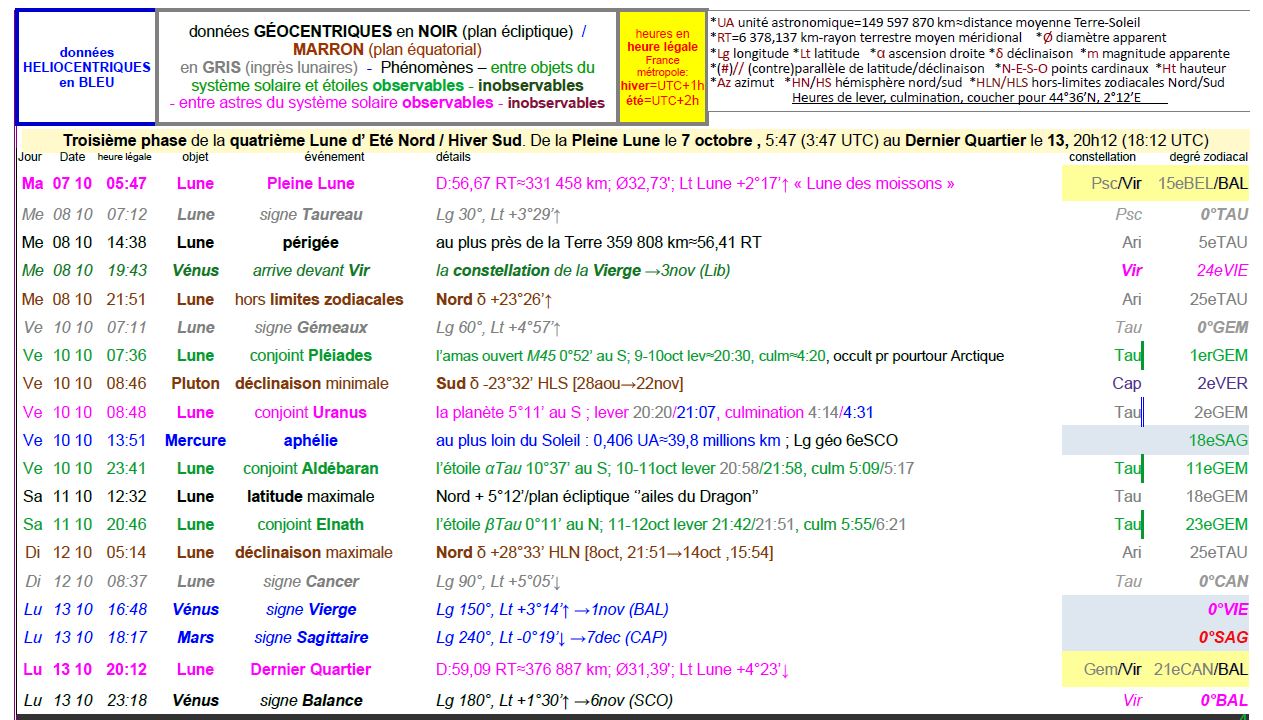Click the 'événement' column header
1263x720 pixels.
pyautogui.click(x=334, y=157)
